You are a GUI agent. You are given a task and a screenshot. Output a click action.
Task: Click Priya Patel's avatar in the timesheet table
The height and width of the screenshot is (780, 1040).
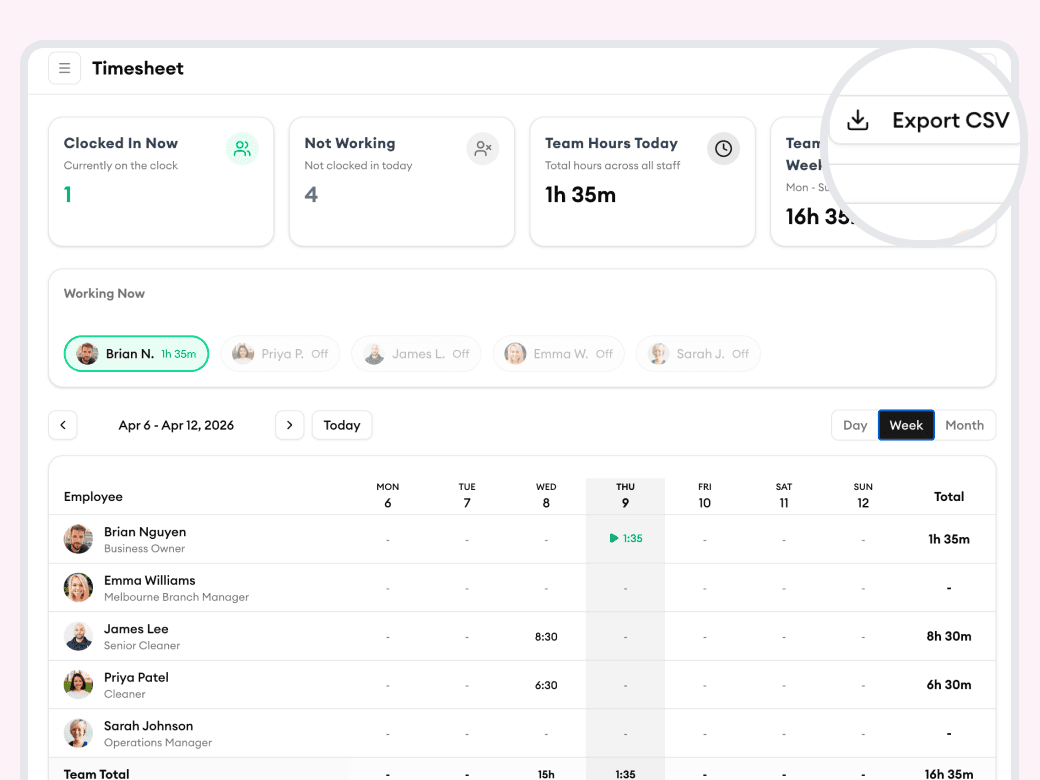click(78, 684)
